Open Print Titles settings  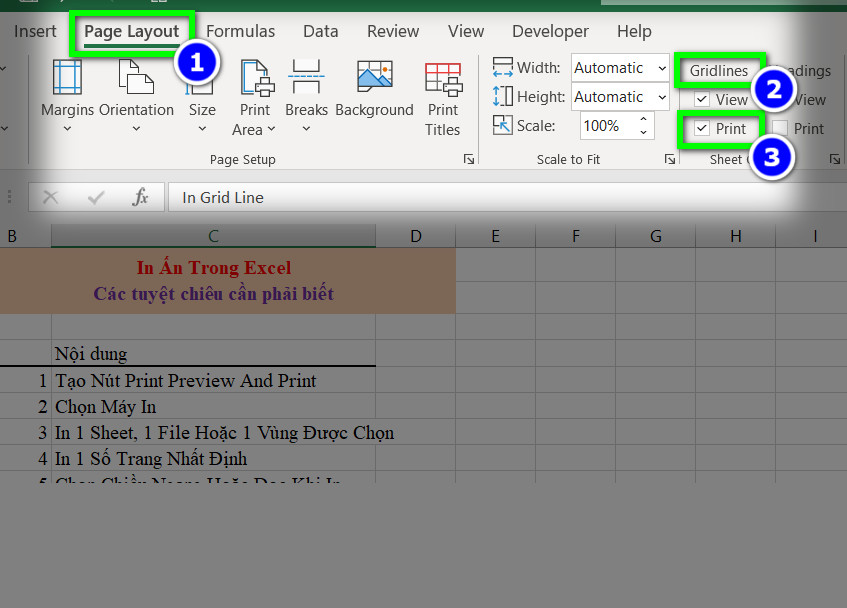(x=442, y=96)
